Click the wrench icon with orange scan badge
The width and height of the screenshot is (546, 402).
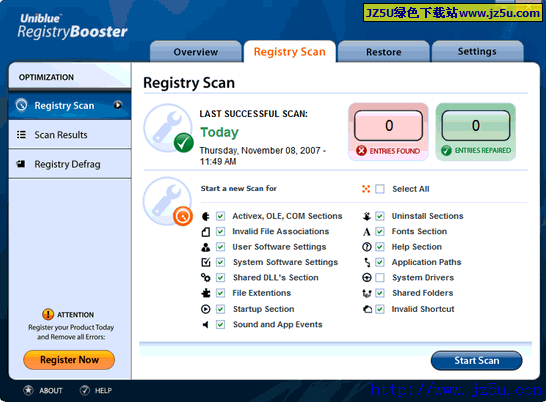[x=167, y=201]
